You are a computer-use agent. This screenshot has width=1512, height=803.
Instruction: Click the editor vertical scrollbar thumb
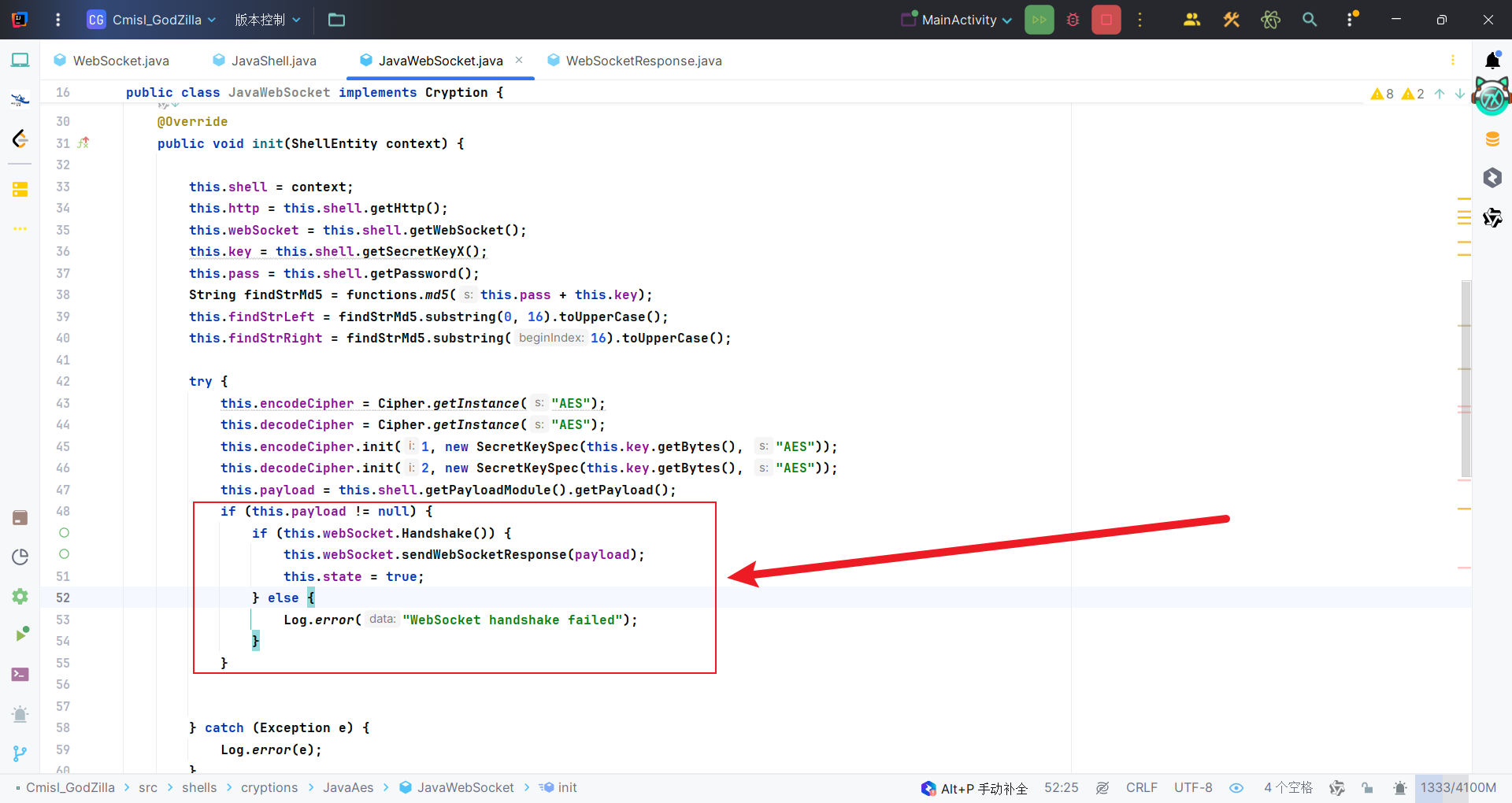pyautogui.click(x=1466, y=379)
